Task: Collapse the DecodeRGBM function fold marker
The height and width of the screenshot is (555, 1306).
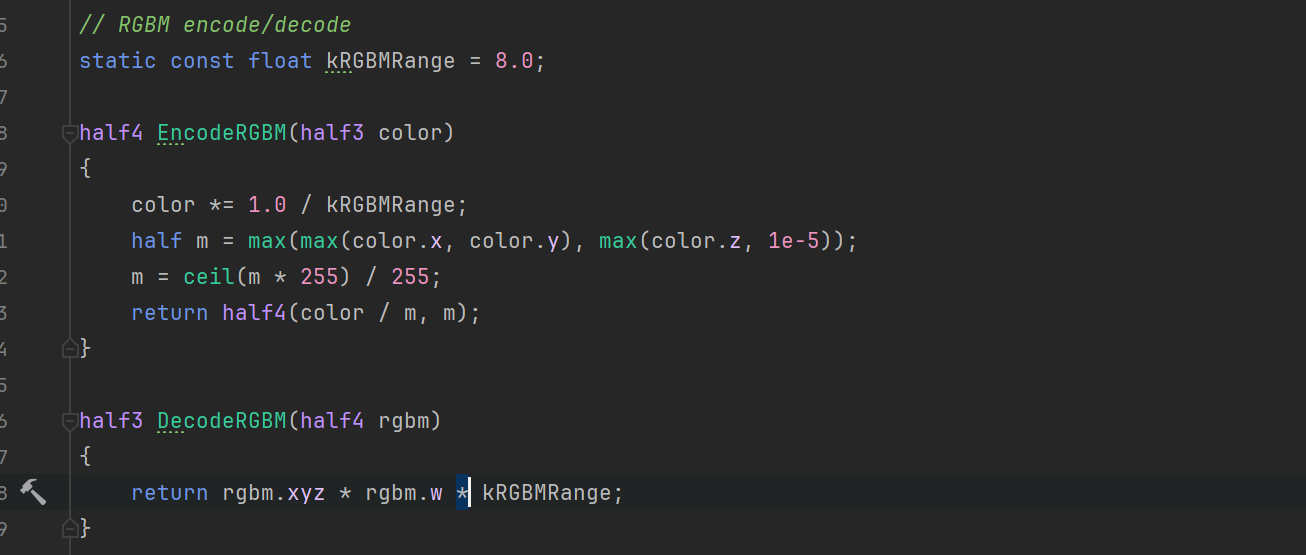Action: click(x=69, y=420)
